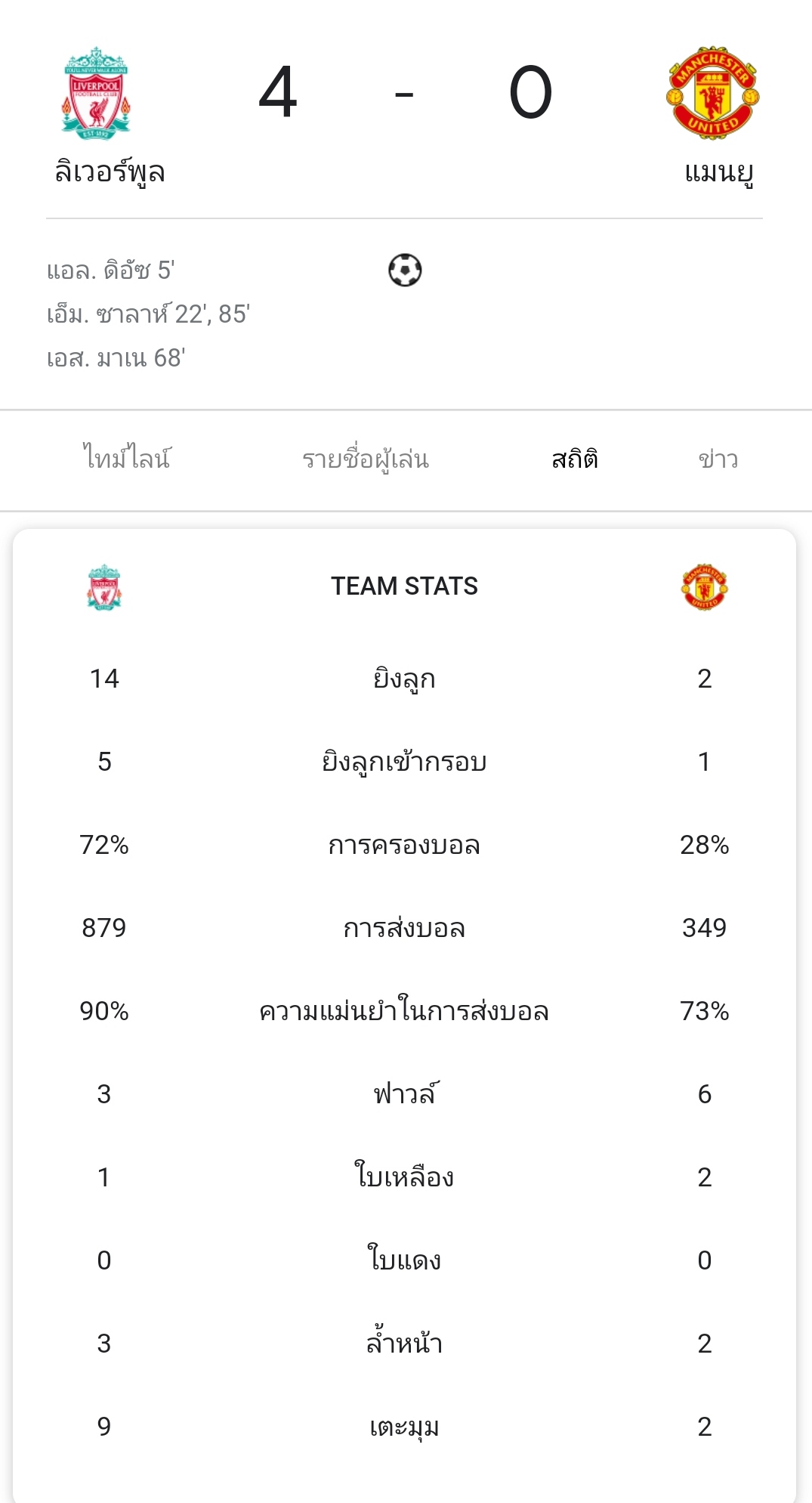This screenshot has height=1503, width=812.
Task: Click the เตะมุม stat label
Action: pos(404,1427)
